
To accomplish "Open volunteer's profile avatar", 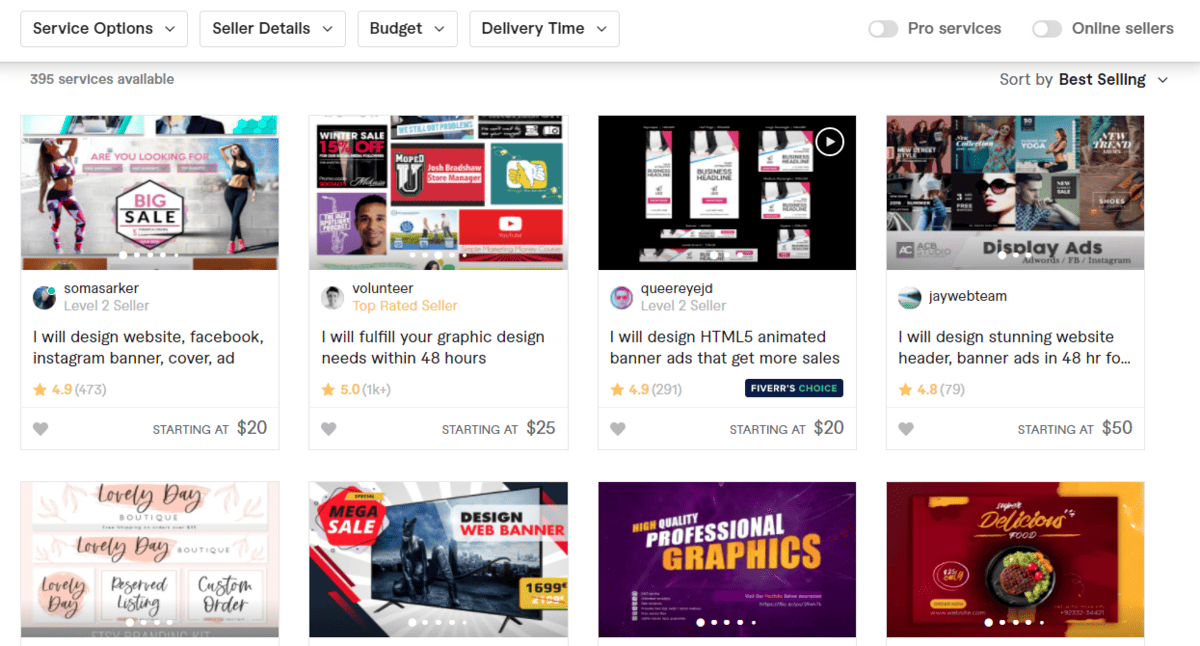I will 333,297.
